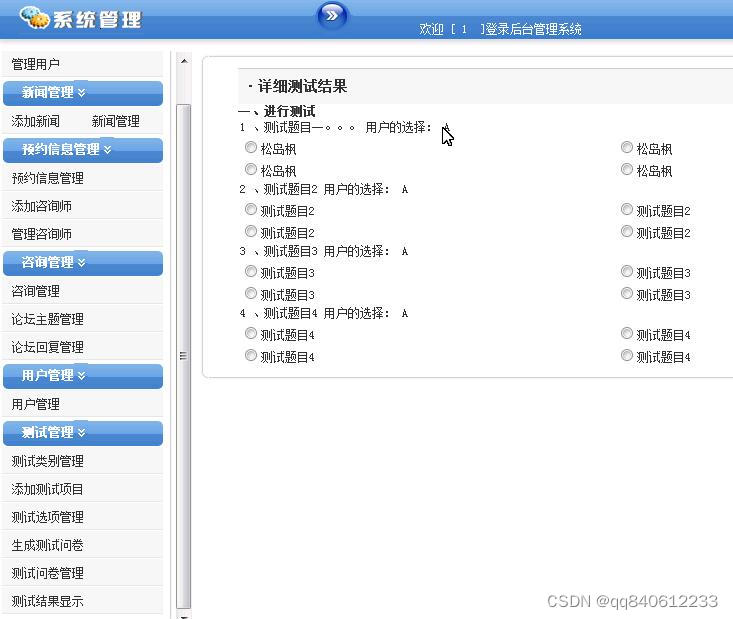
Task: Open 管理用户 in the sidebar
Action: coord(36,64)
